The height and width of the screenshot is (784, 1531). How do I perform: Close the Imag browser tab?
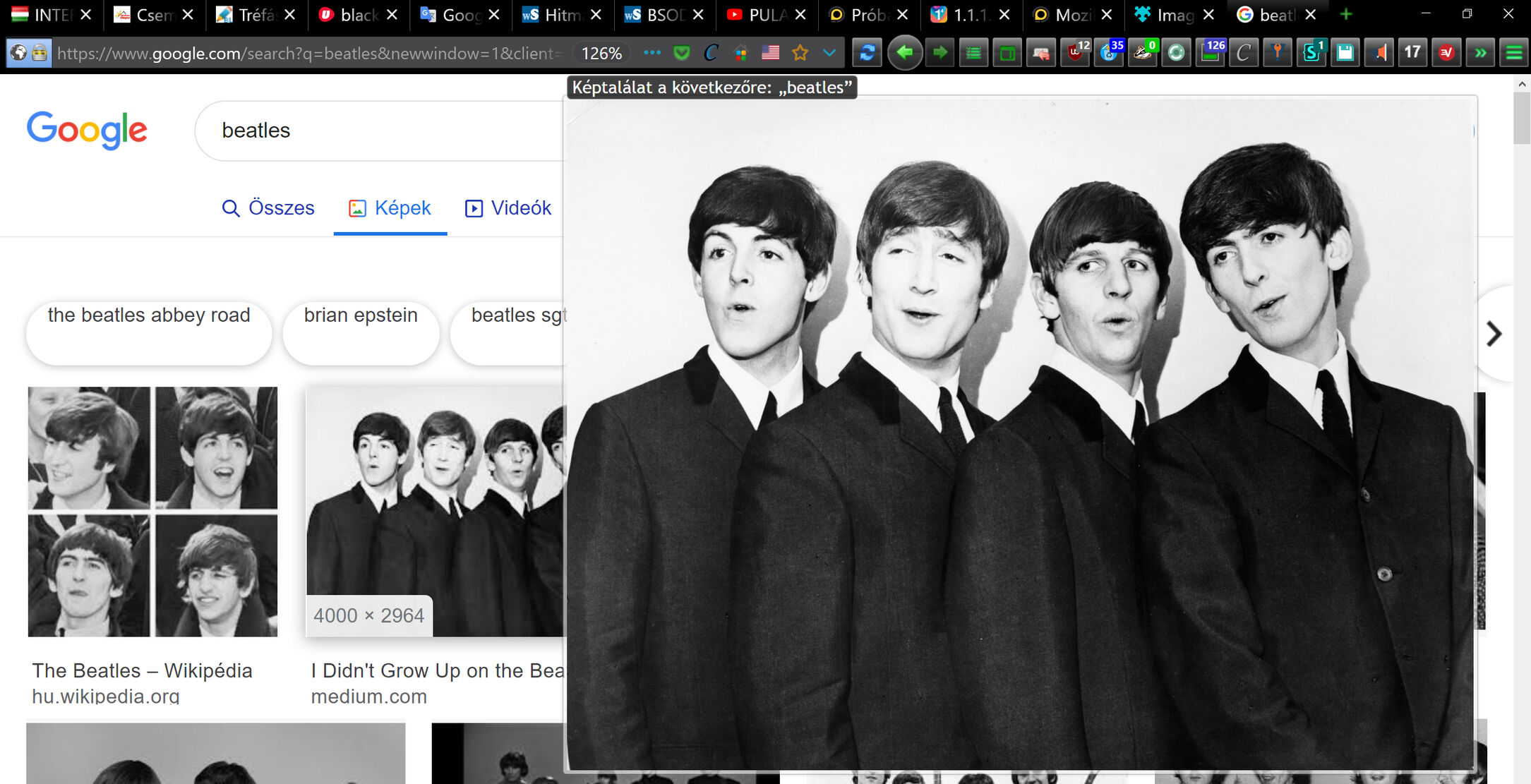(1208, 15)
